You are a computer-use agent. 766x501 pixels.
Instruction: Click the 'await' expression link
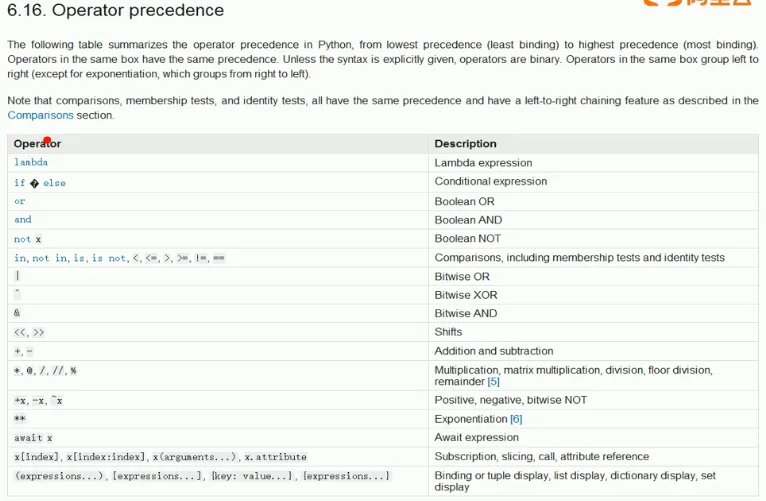coord(29,438)
